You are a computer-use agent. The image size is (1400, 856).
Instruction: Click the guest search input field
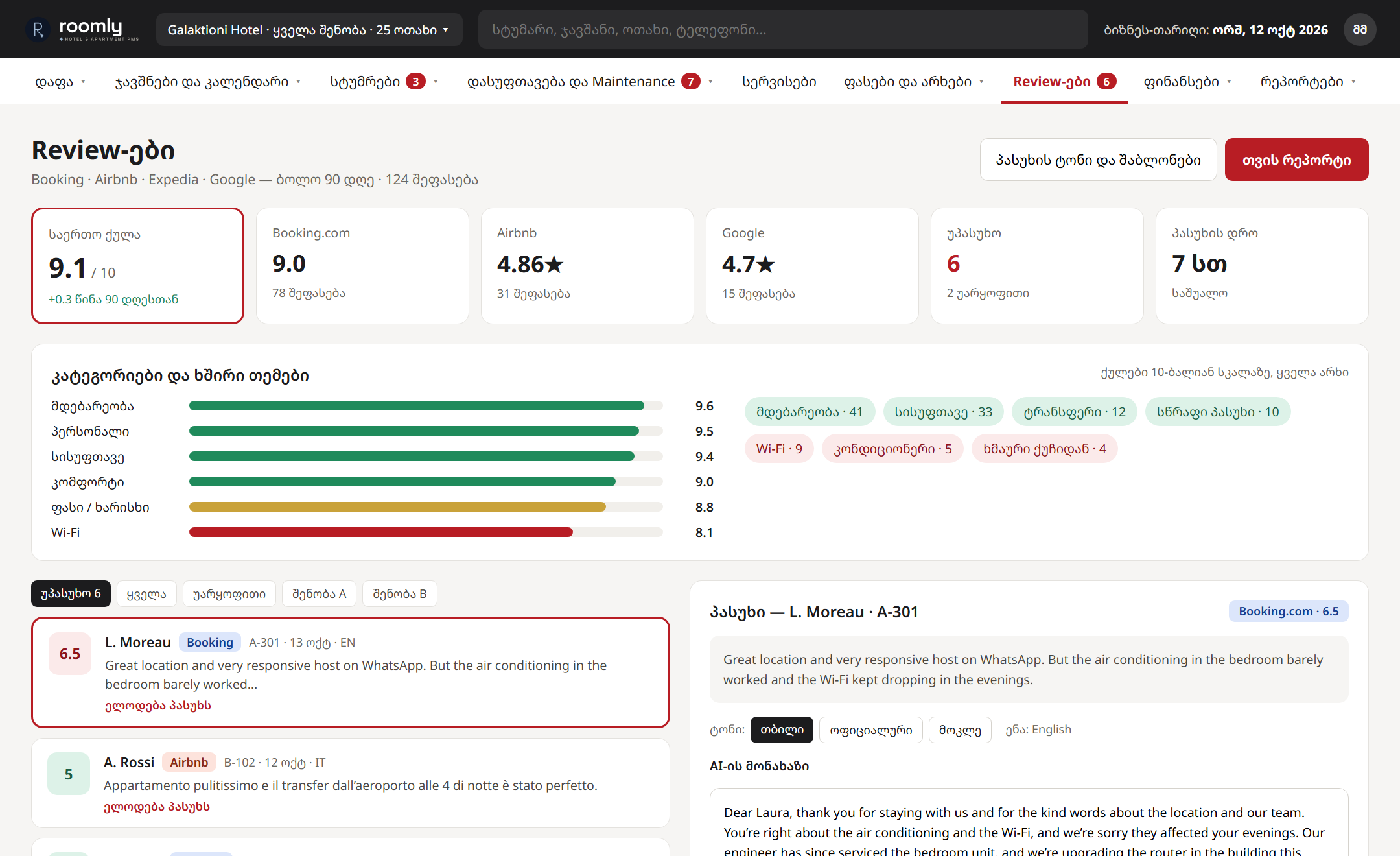tap(783, 30)
